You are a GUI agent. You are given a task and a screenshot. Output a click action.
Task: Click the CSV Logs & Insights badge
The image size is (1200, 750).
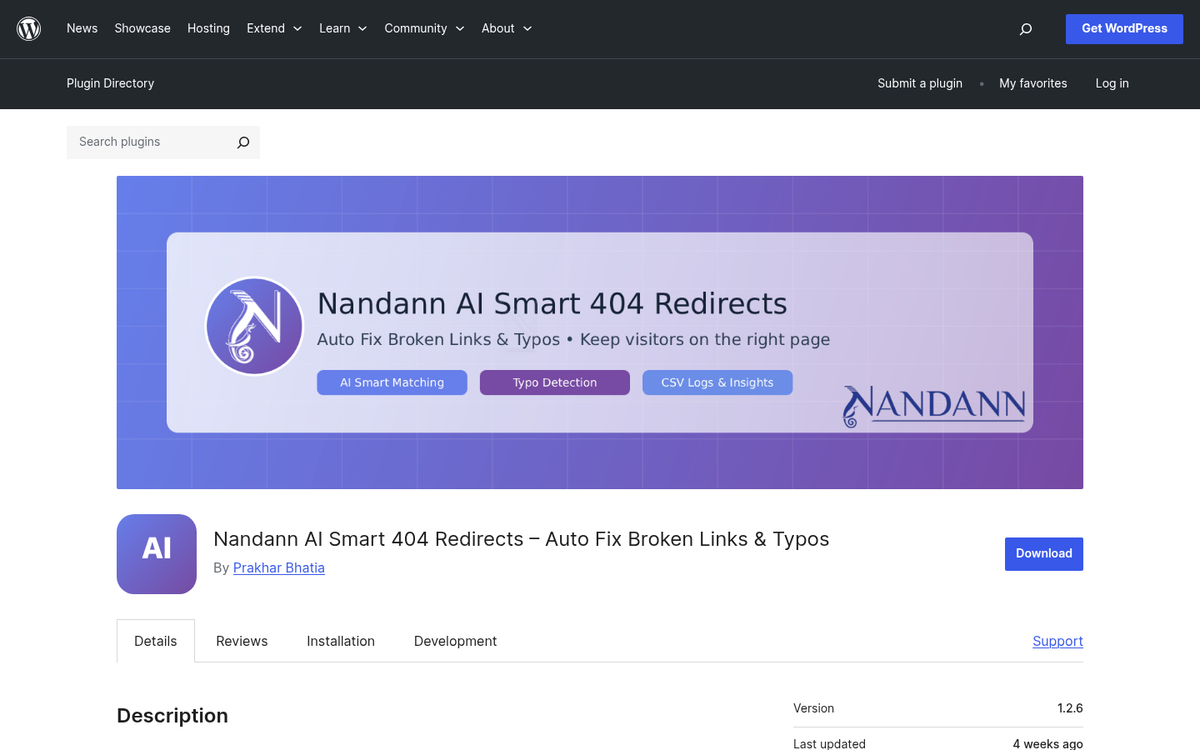(x=717, y=382)
